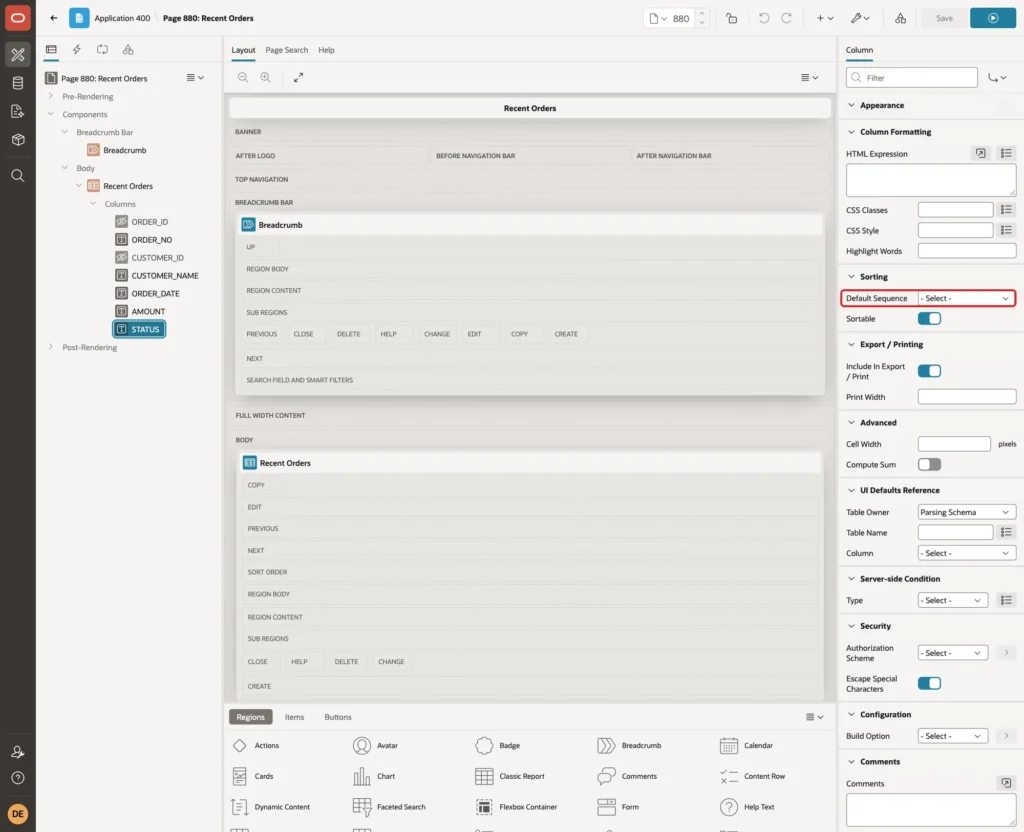The width and height of the screenshot is (1024, 832).
Task: Collapse the Column Formatting section
Action: 852,132
